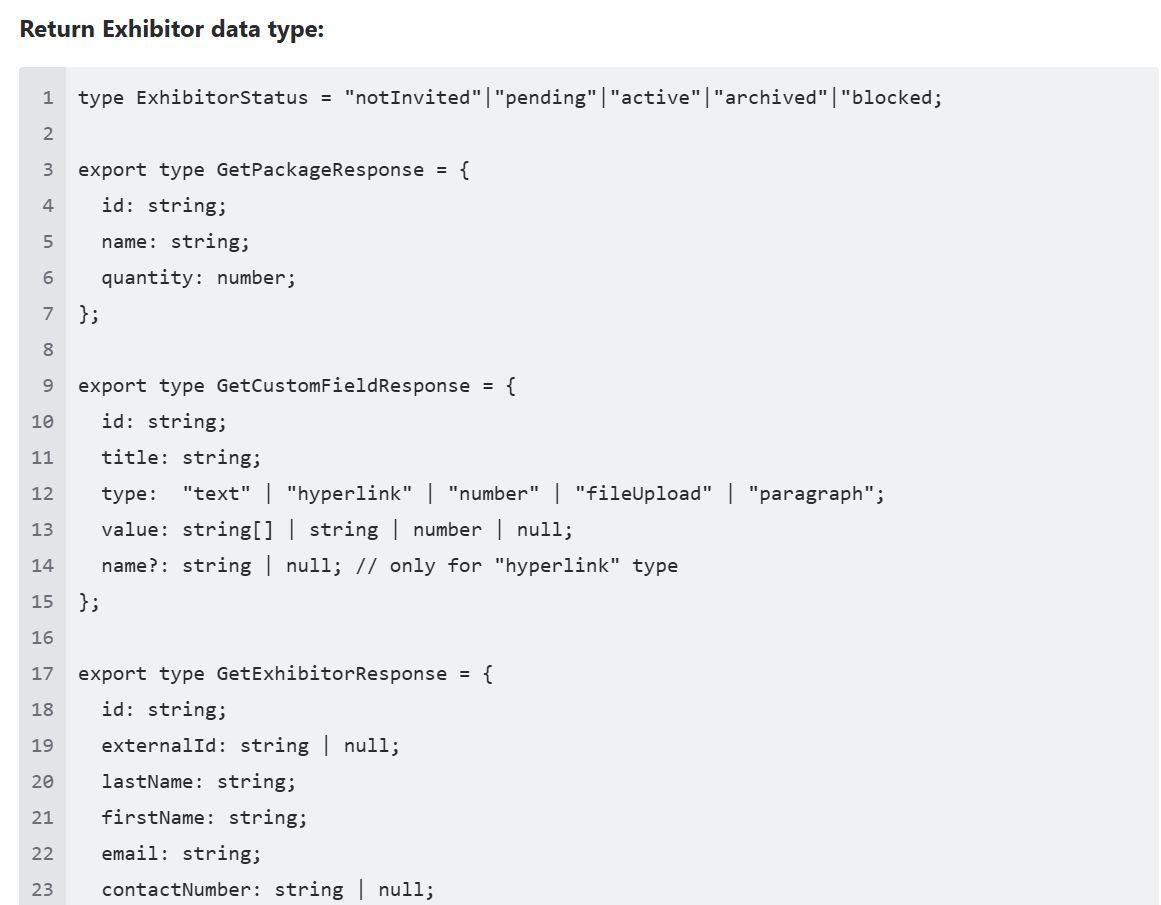Click the "pending" status value
The image size is (1161, 905).
546,98
